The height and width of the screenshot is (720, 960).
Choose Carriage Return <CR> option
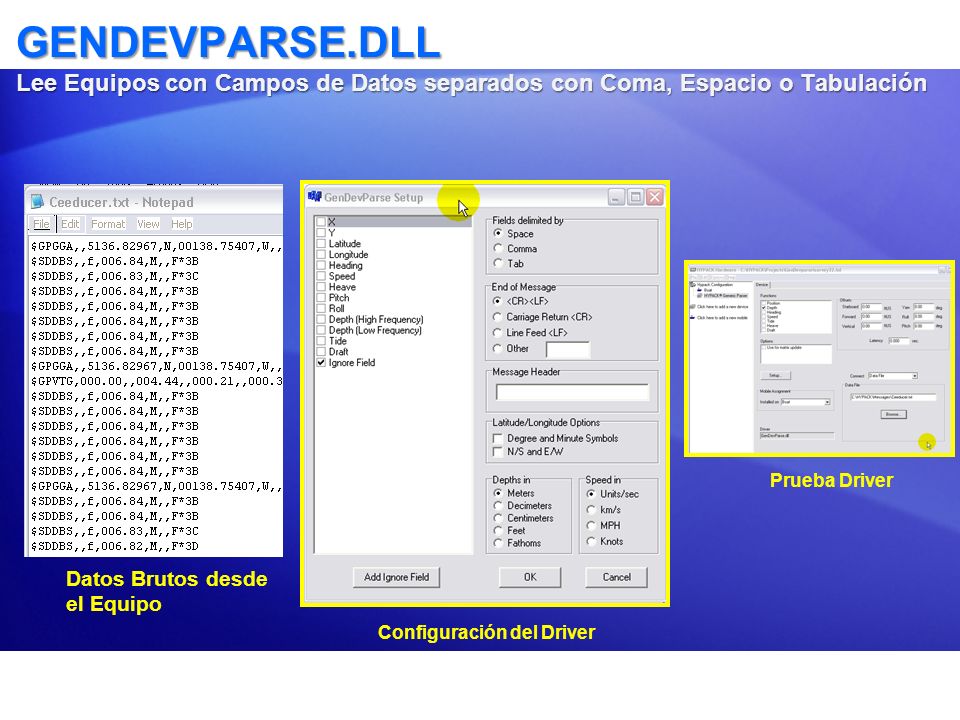pyautogui.click(x=498, y=317)
